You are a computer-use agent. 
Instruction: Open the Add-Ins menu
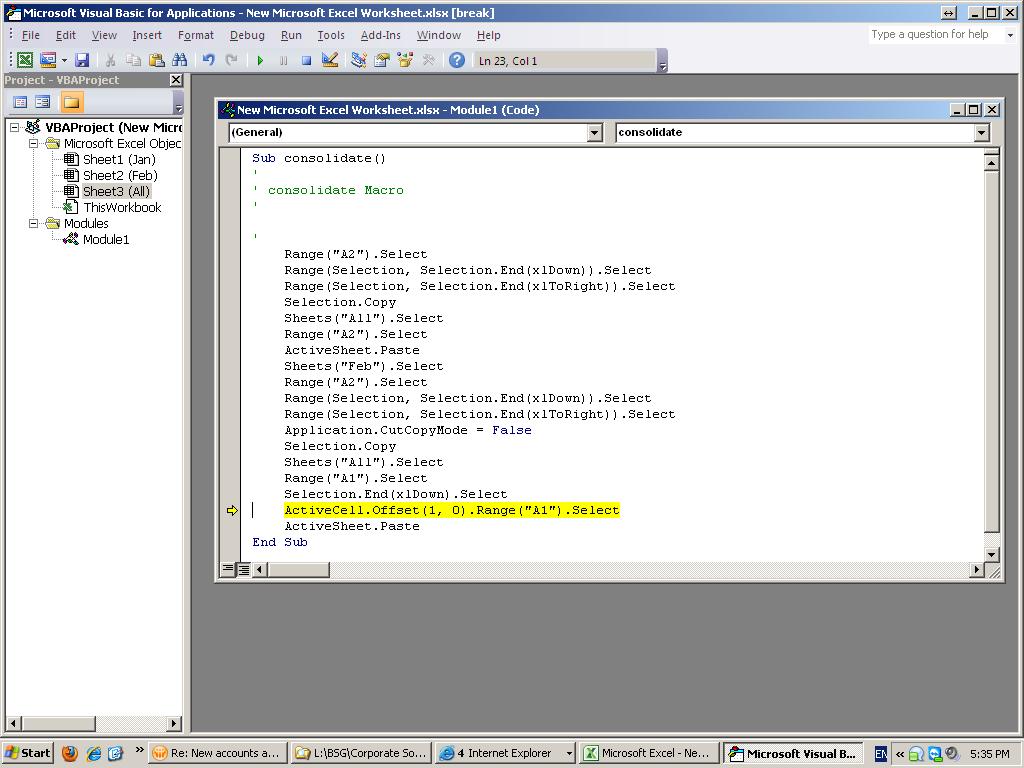coord(381,35)
